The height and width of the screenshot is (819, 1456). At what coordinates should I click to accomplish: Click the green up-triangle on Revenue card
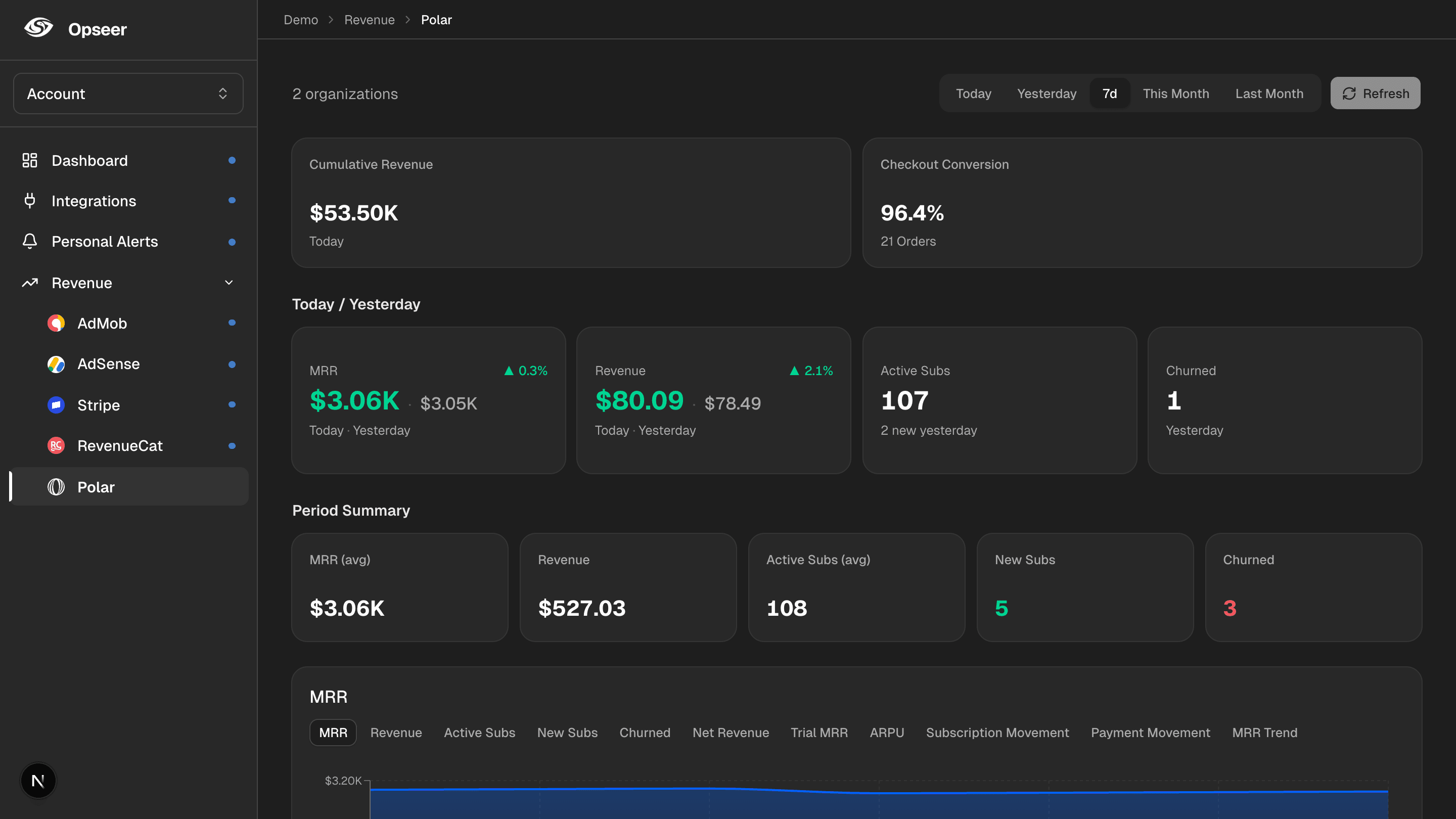[x=794, y=371]
